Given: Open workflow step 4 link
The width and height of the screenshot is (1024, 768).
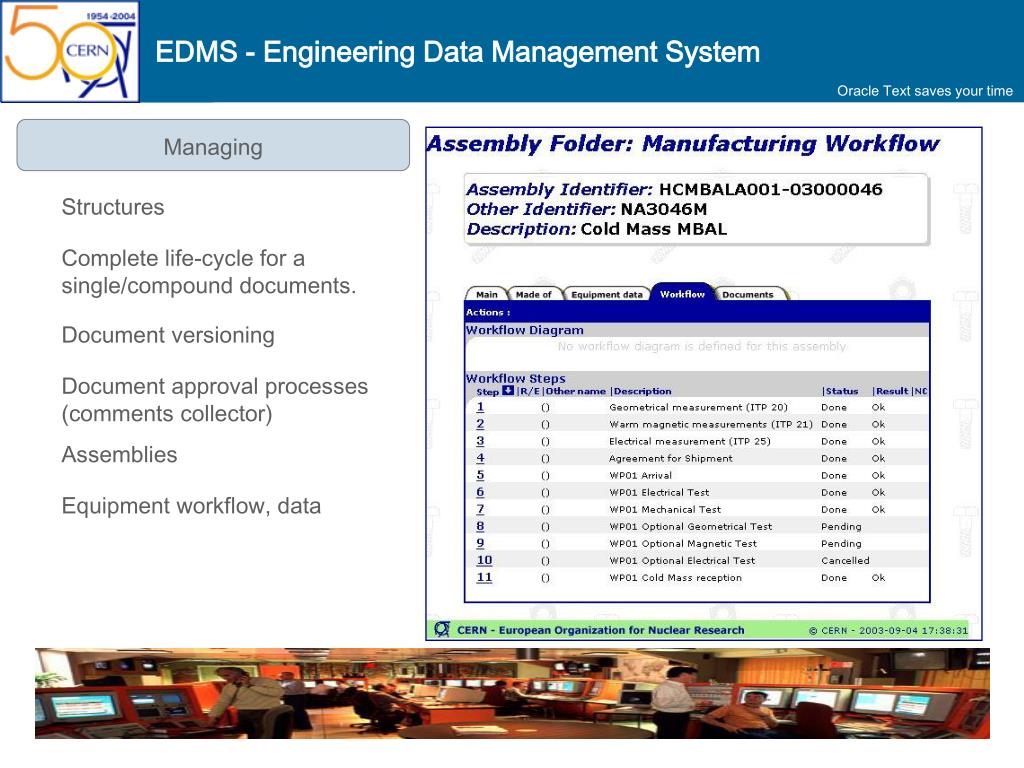Looking at the screenshot, I should [x=480, y=458].
